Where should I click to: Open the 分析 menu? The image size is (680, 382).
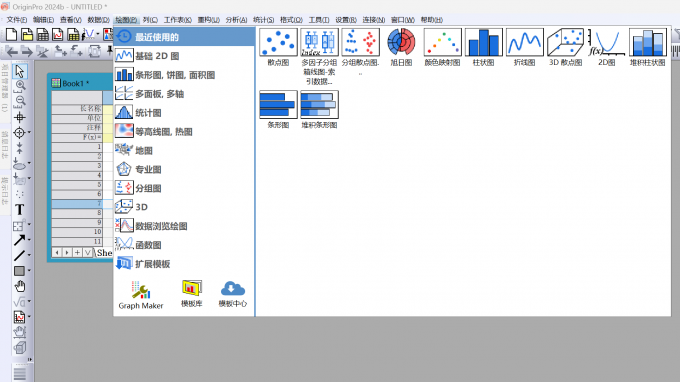click(x=236, y=20)
